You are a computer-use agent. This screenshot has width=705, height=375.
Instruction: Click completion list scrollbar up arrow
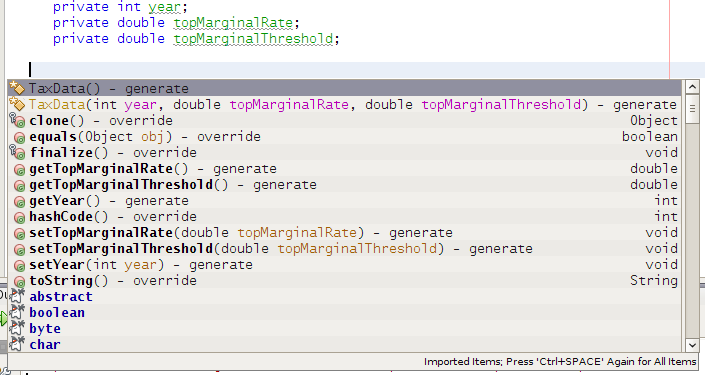click(692, 87)
